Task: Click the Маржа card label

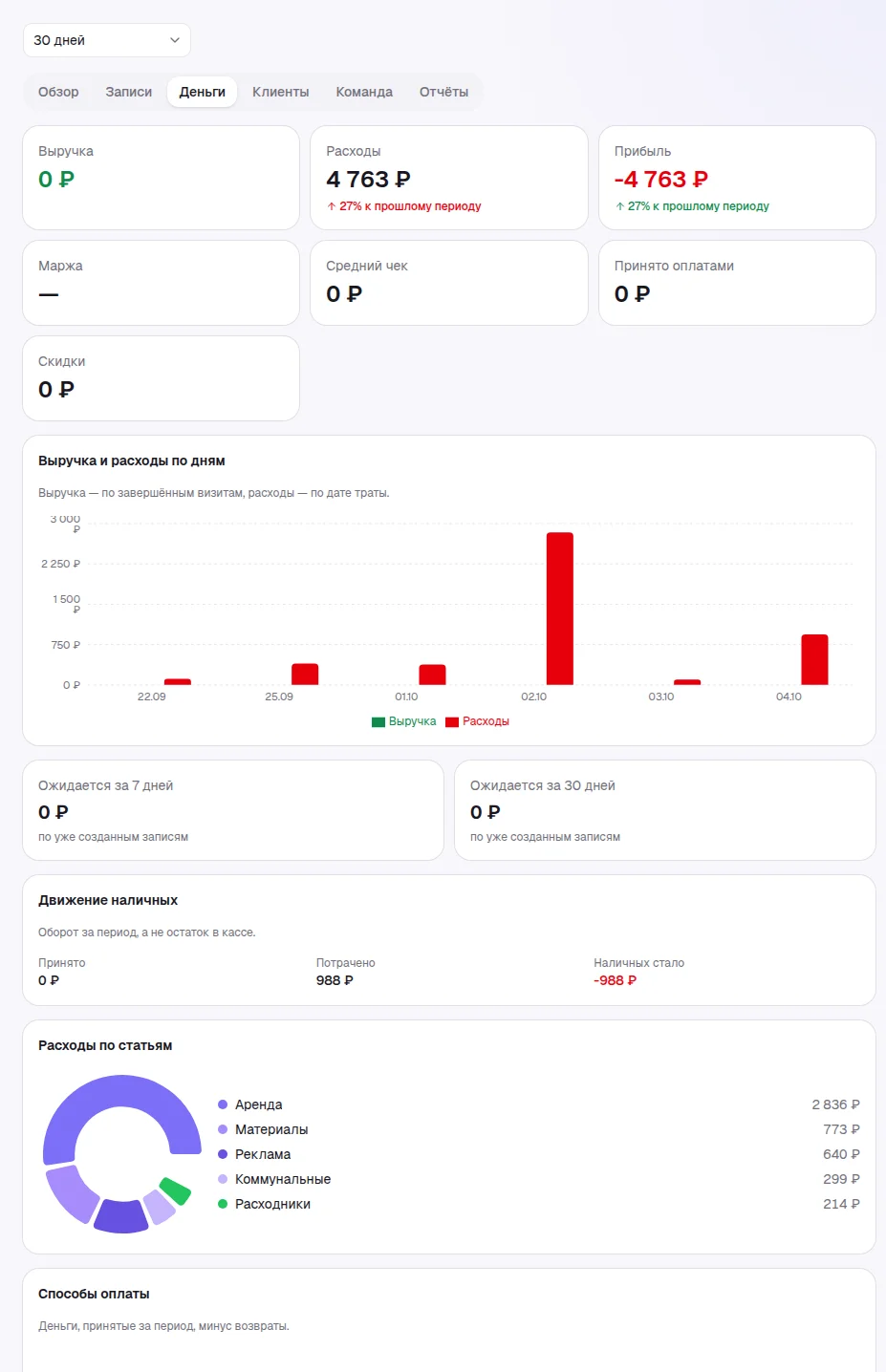Action: point(60,266)
